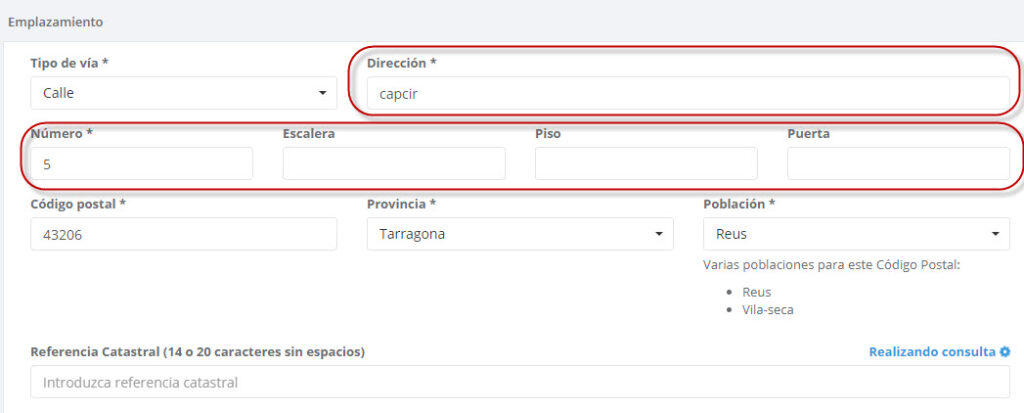Open the Población dropdown showing Reus
1024x413 pixels.
tap(856, 234)
